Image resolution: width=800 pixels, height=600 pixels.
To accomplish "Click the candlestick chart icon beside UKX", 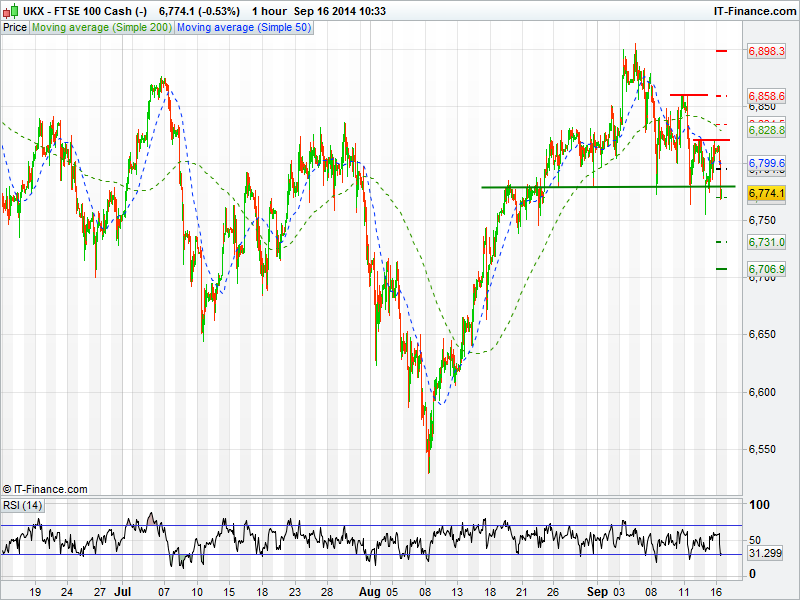I will pyautogui.click(x=9, y=11).
